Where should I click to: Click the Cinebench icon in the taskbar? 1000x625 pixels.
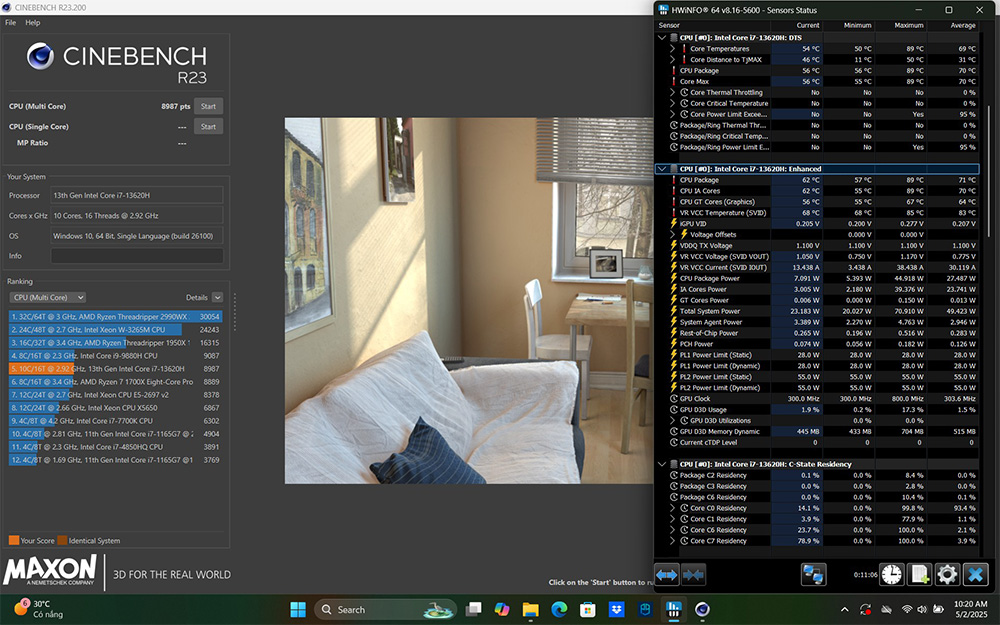(702, 609)
